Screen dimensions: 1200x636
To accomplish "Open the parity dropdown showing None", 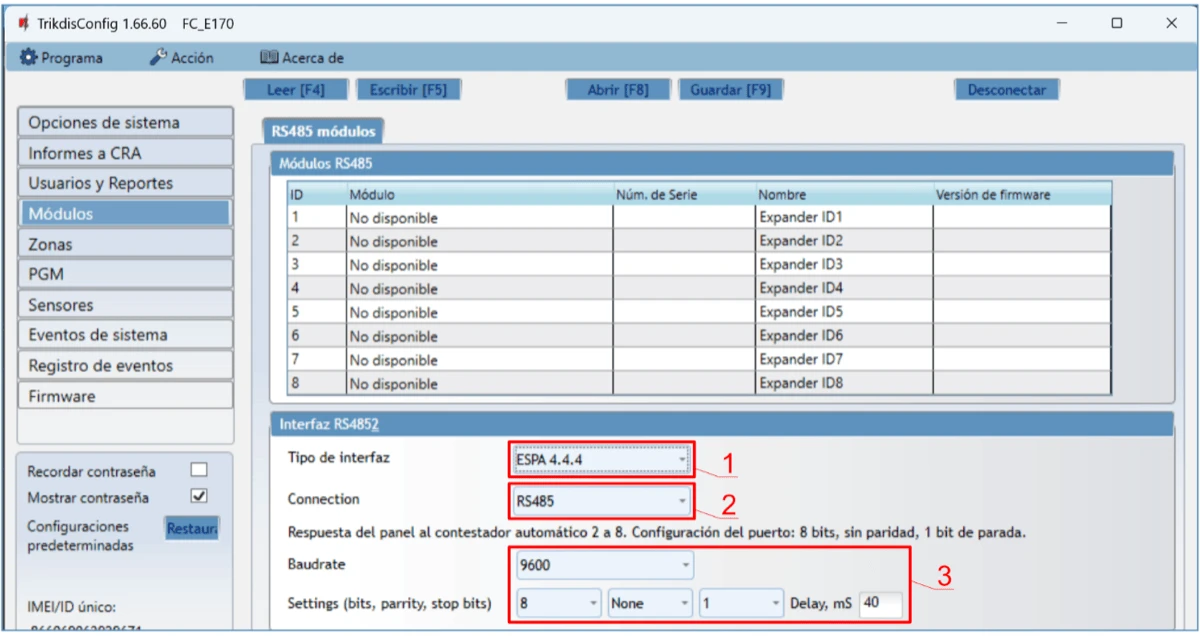I will coord(651,604).
